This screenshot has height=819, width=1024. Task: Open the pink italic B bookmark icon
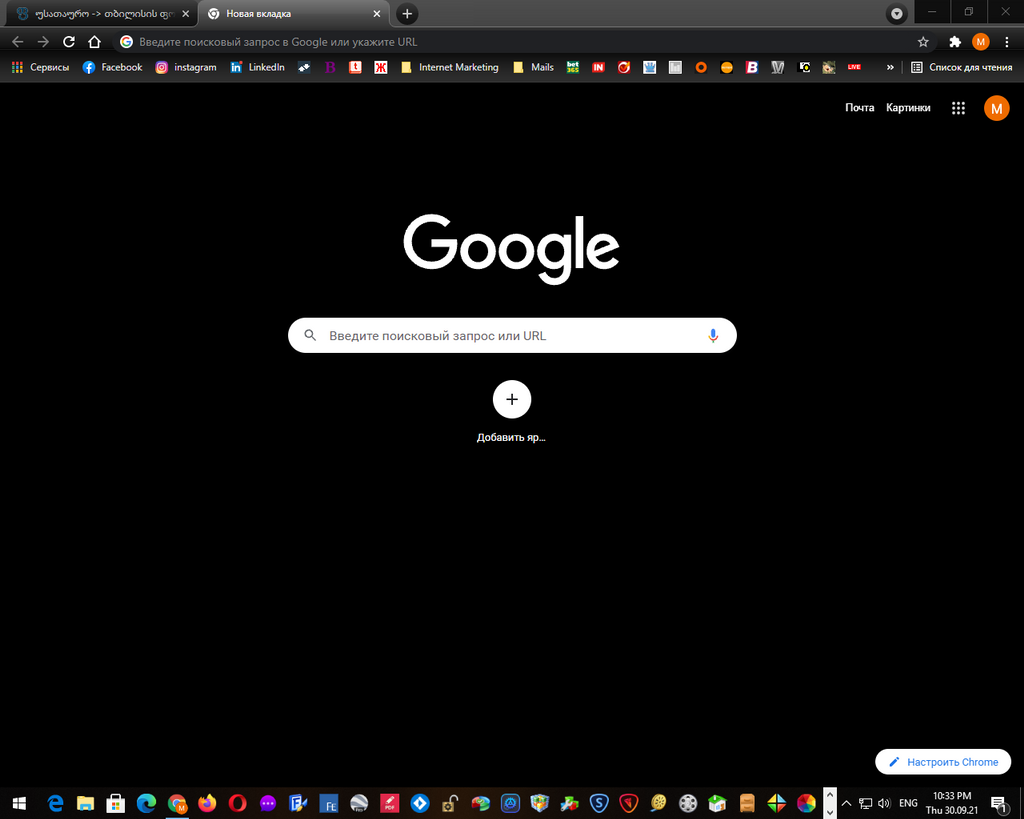[x=752, y=67]
